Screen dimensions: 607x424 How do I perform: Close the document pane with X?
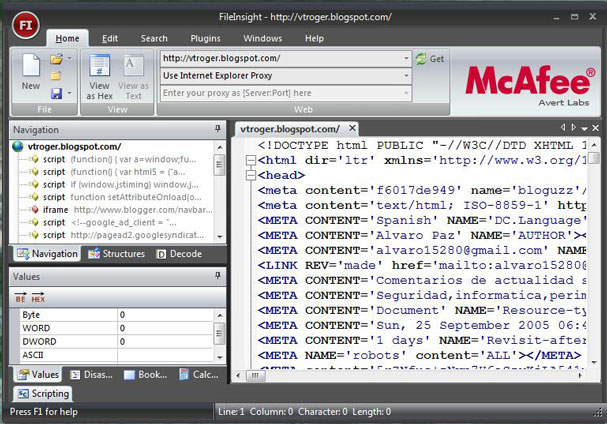(595, 128)
